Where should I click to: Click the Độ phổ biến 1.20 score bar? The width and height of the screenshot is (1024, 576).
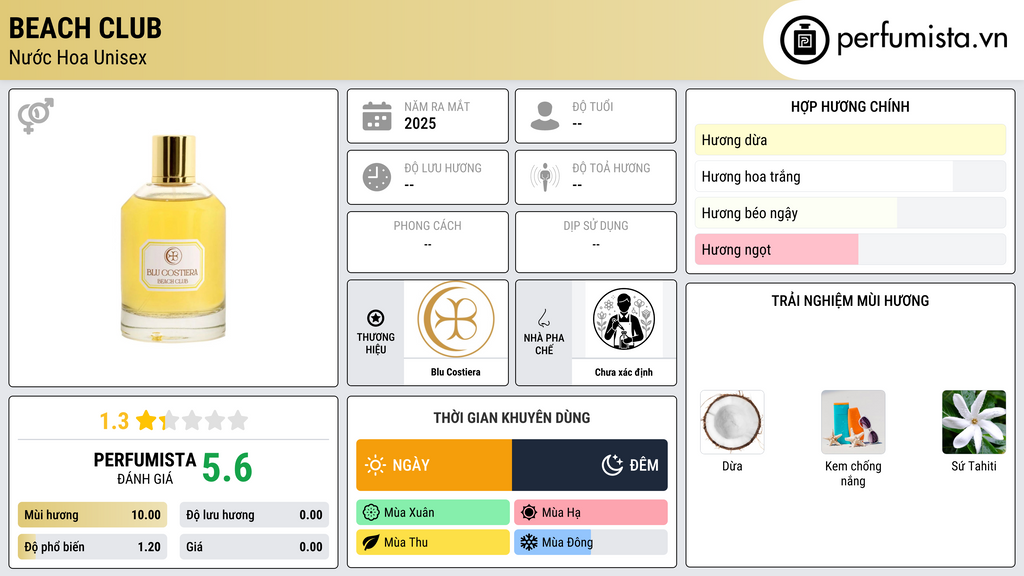(92, 547)
